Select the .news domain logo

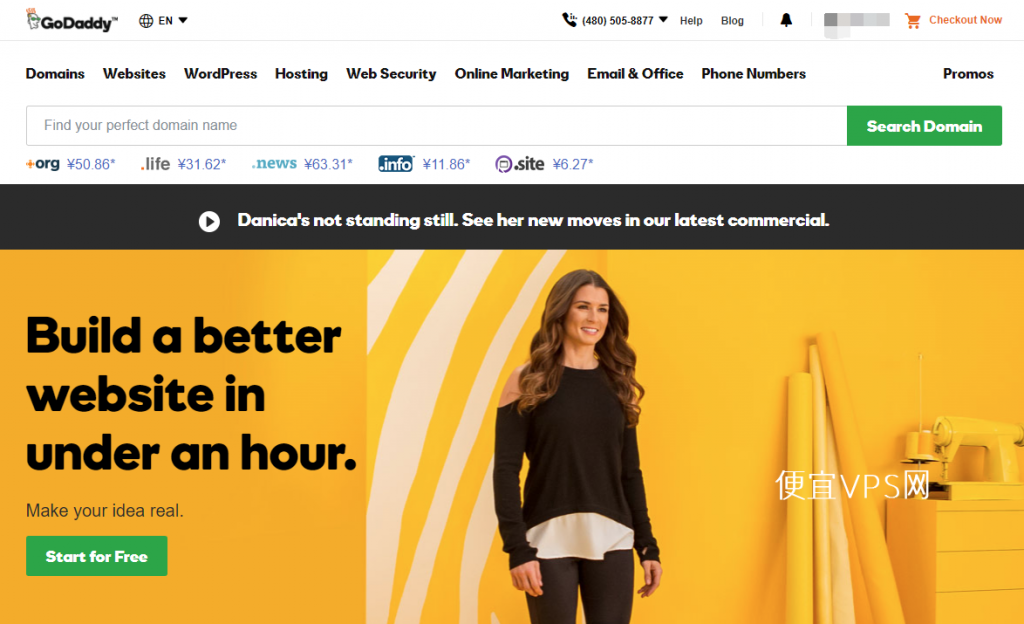274,163
